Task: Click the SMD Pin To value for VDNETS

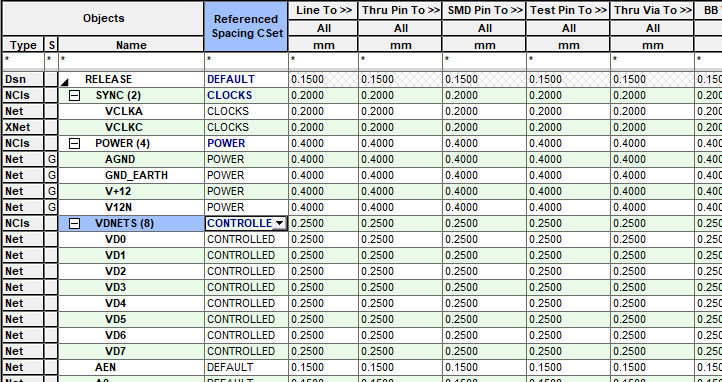Action: pos(484,224)
